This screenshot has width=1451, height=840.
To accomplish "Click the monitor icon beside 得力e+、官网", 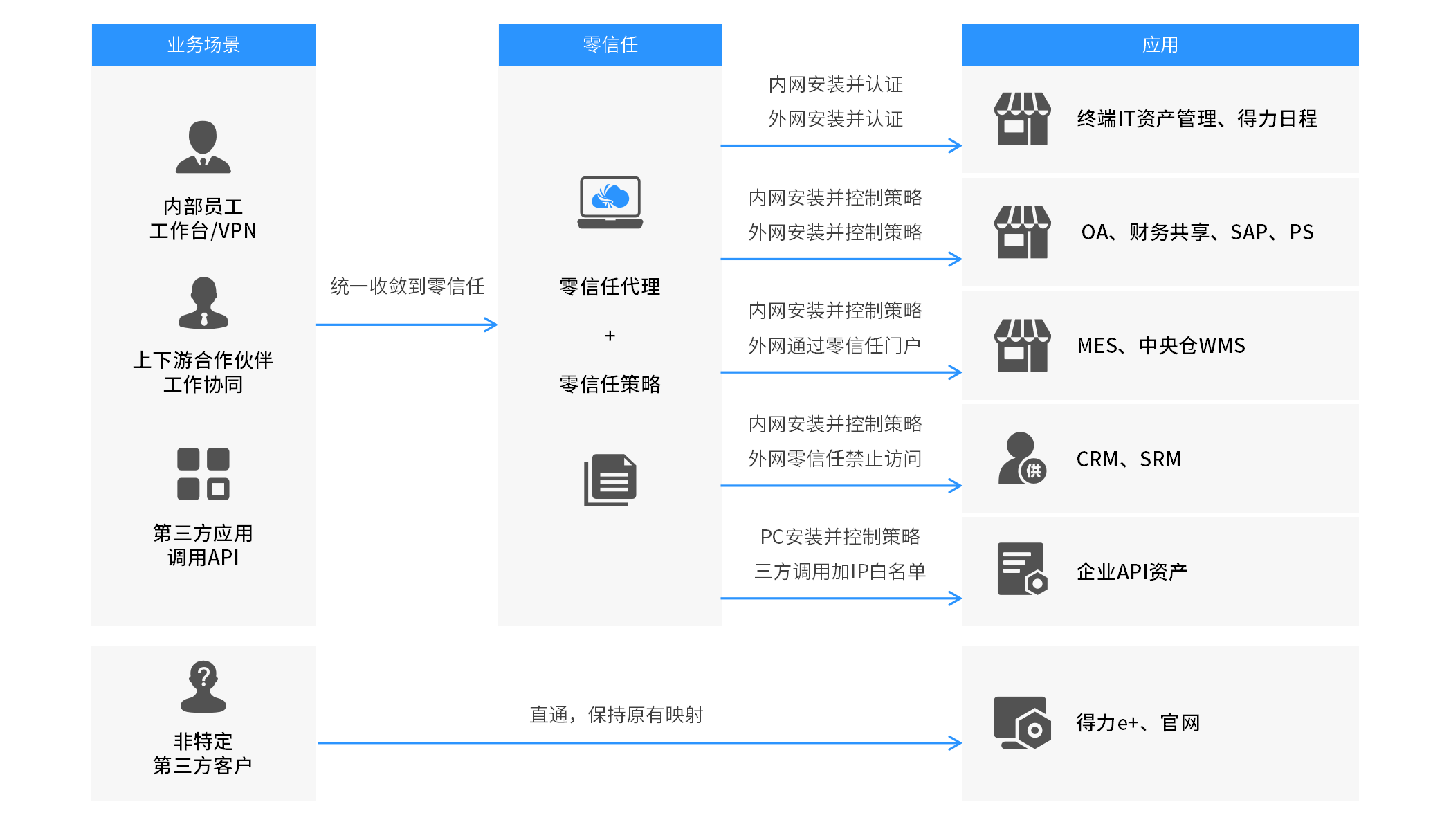I will [1022, 723].
